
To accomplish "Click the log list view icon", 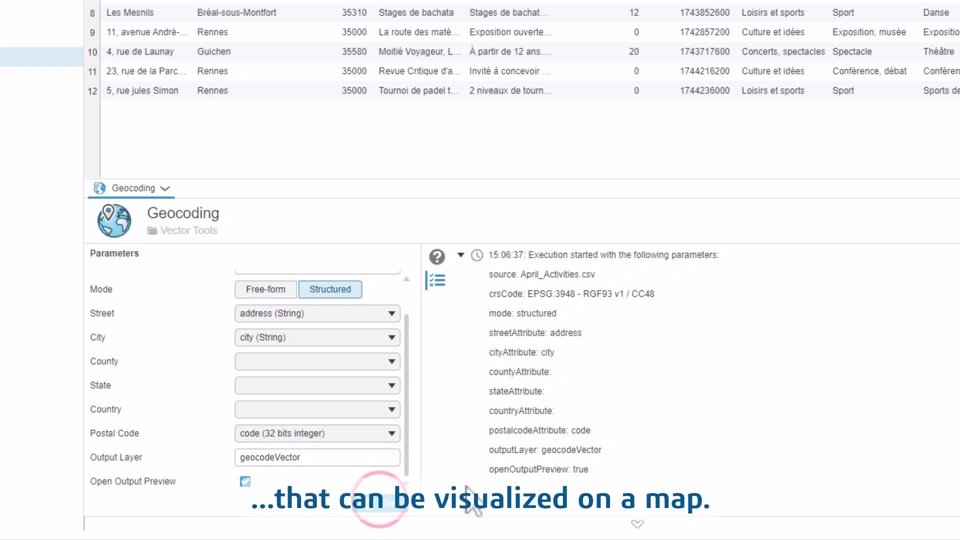I will tap(437, 280).
